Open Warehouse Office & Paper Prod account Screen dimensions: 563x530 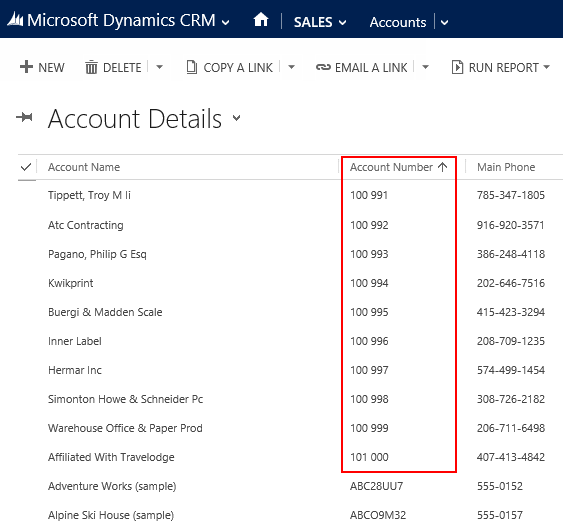[x=125, y=428]
